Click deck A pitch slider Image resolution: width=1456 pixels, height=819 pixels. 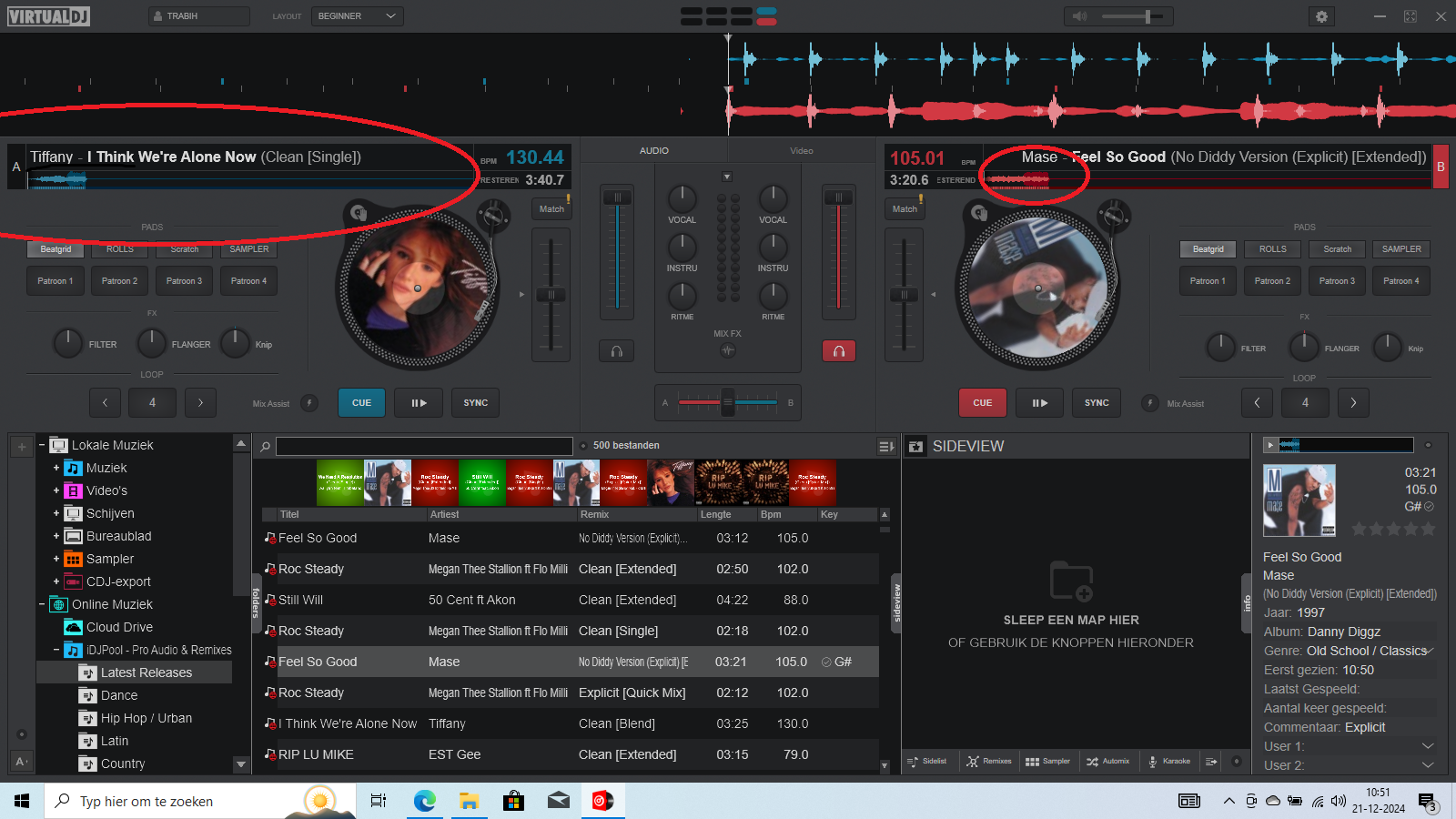pyautogui.click(x=551, y=295)
